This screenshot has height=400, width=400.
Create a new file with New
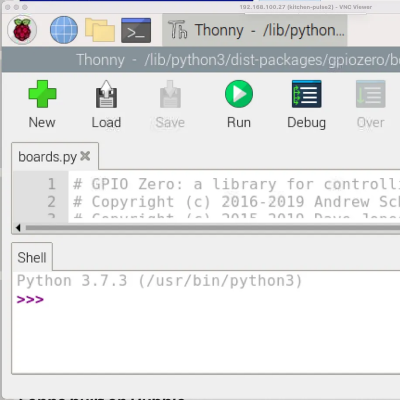(x=42, y=104)
